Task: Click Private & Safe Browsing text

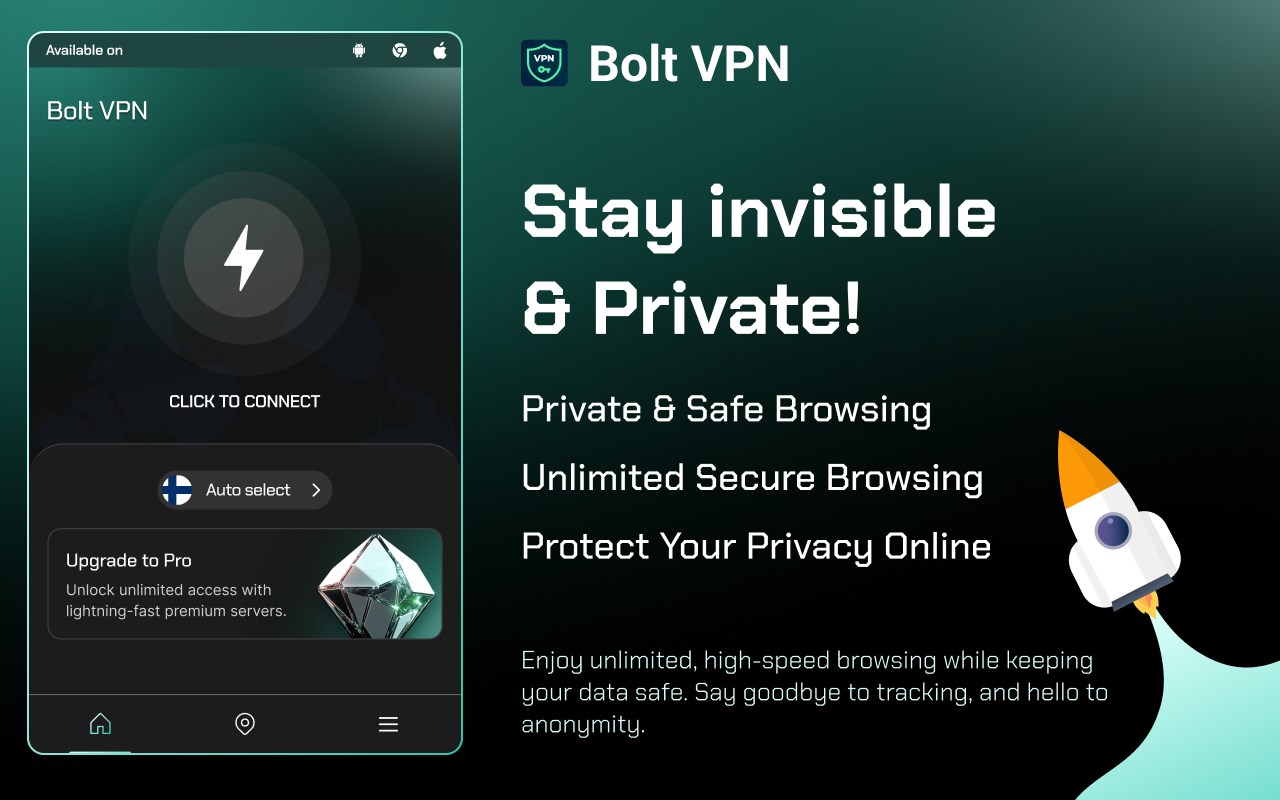Action: pos(727,409)
